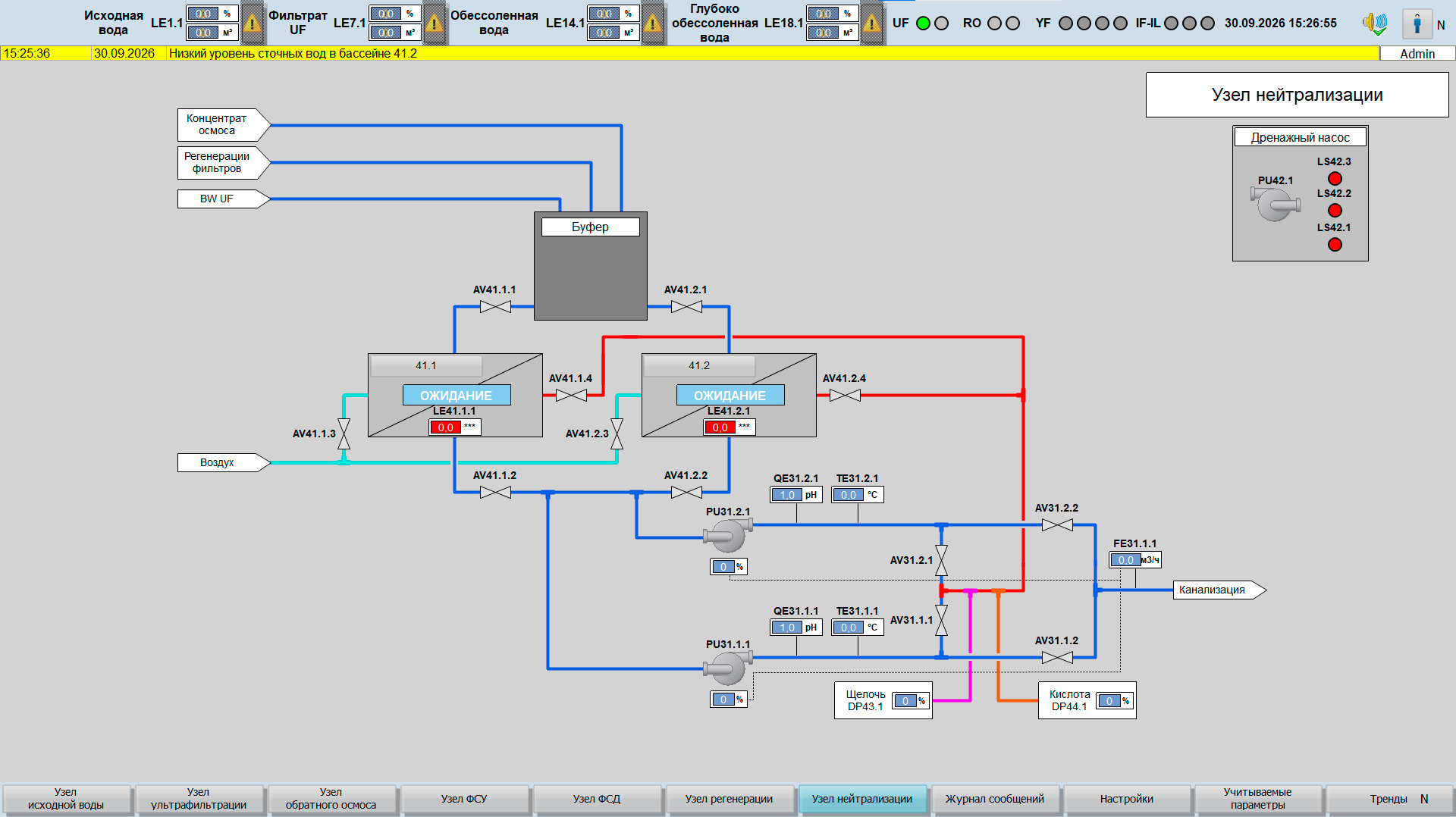Image resolution: width=1456 pixels, height=817 pixels.
Task: Open the Тренды tab
Action: tap(1389, 799)
